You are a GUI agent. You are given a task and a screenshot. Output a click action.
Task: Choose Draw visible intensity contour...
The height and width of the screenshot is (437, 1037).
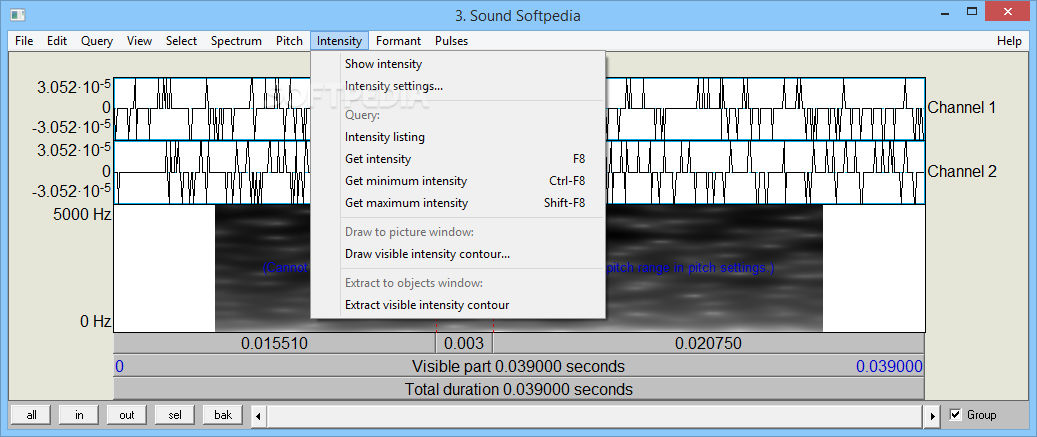point(458,254)
